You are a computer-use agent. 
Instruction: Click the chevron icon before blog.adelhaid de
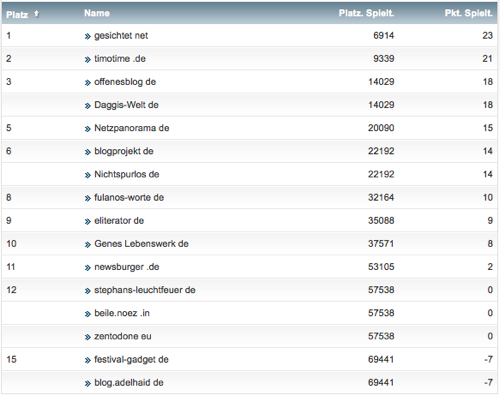pyautogui.click(x=88, y=384)
